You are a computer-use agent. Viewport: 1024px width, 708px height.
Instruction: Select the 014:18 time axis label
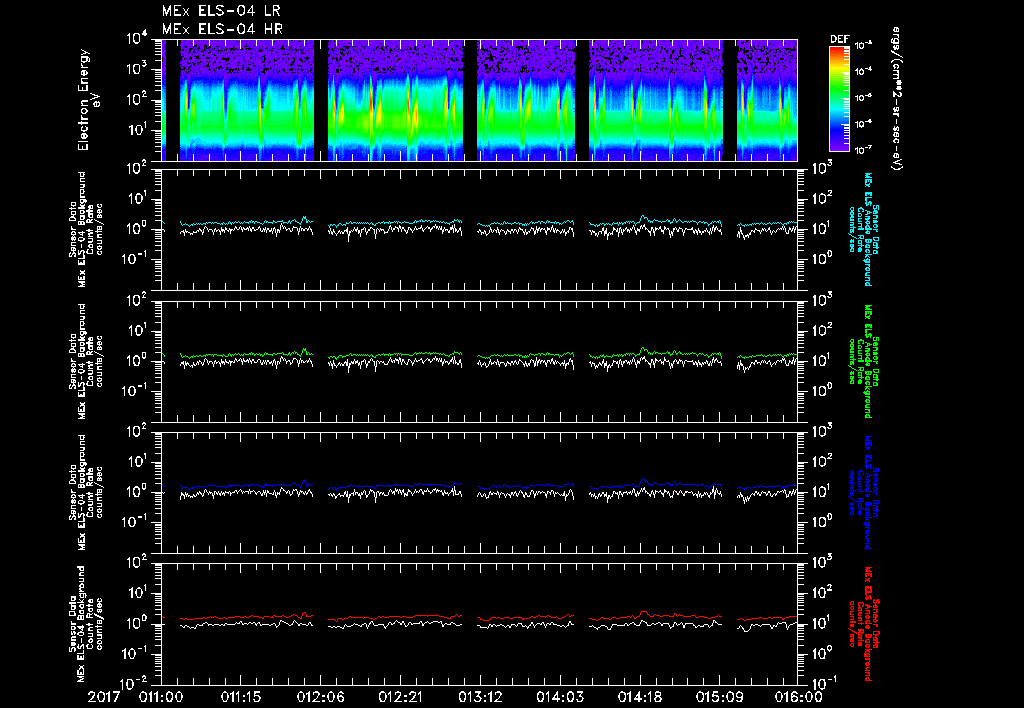coord(640,696)
